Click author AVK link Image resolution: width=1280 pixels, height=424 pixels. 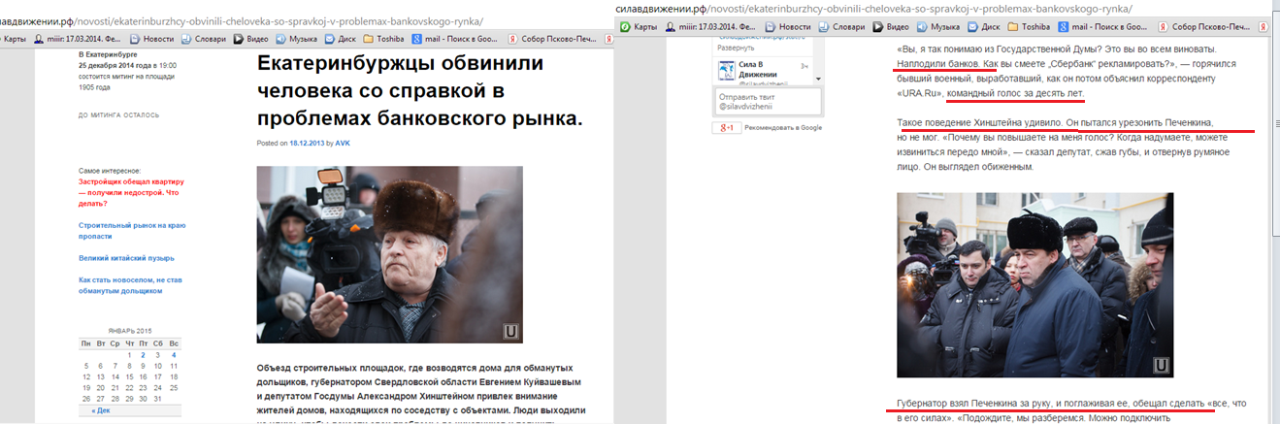coord(342,143)
